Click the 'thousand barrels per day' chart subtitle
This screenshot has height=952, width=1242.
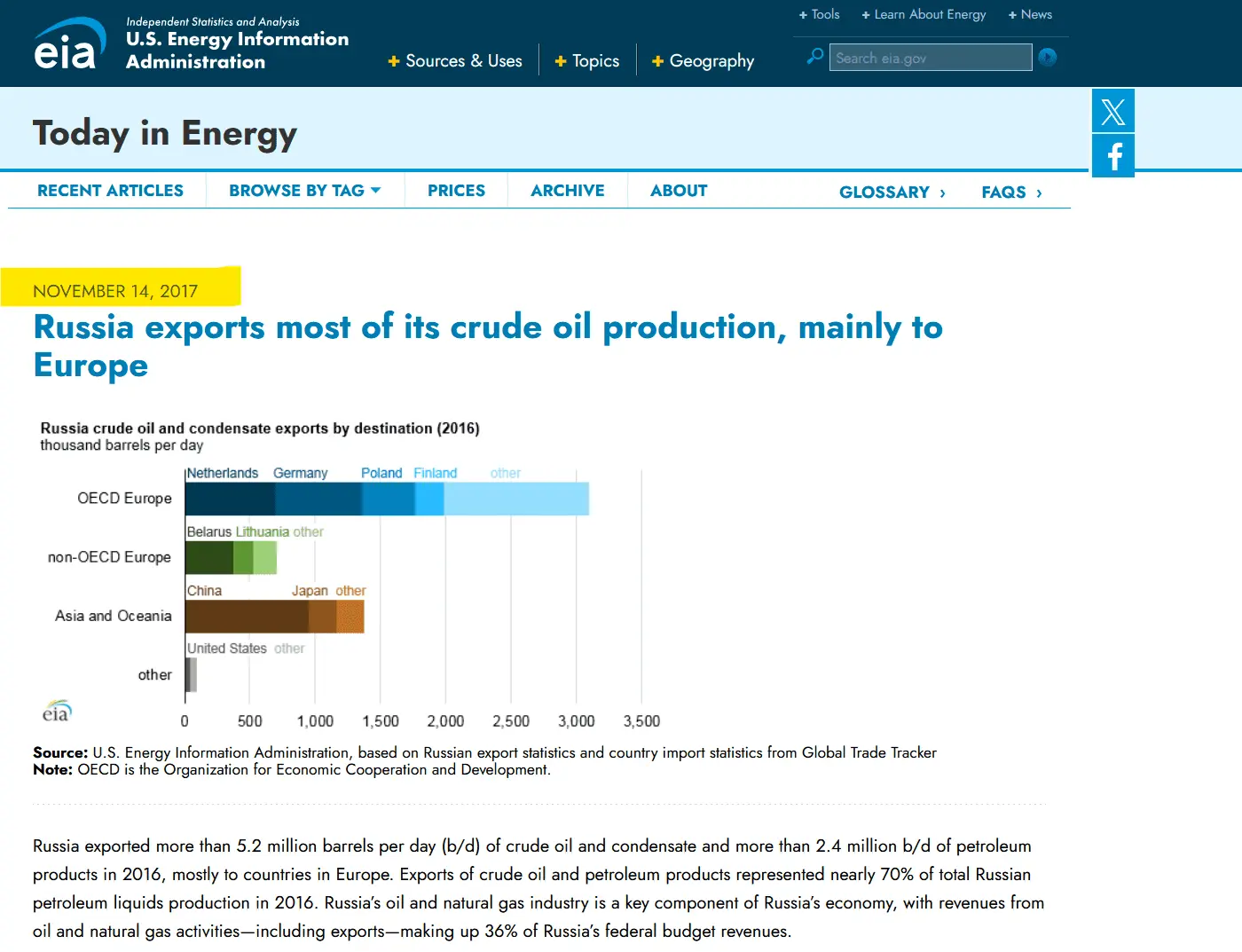(x=122, y=445)
